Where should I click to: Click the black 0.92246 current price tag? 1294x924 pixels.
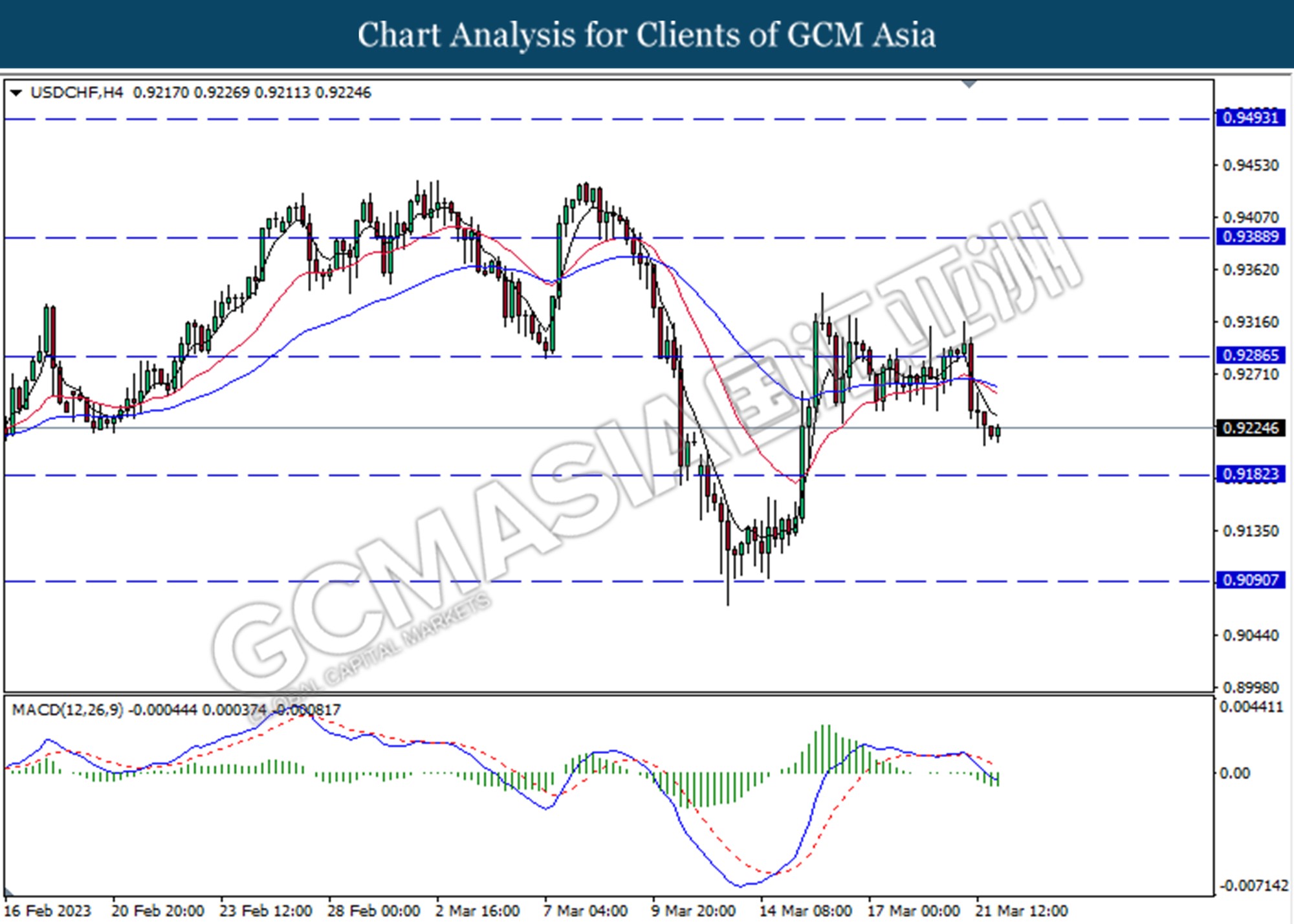tap(1250, 428)
